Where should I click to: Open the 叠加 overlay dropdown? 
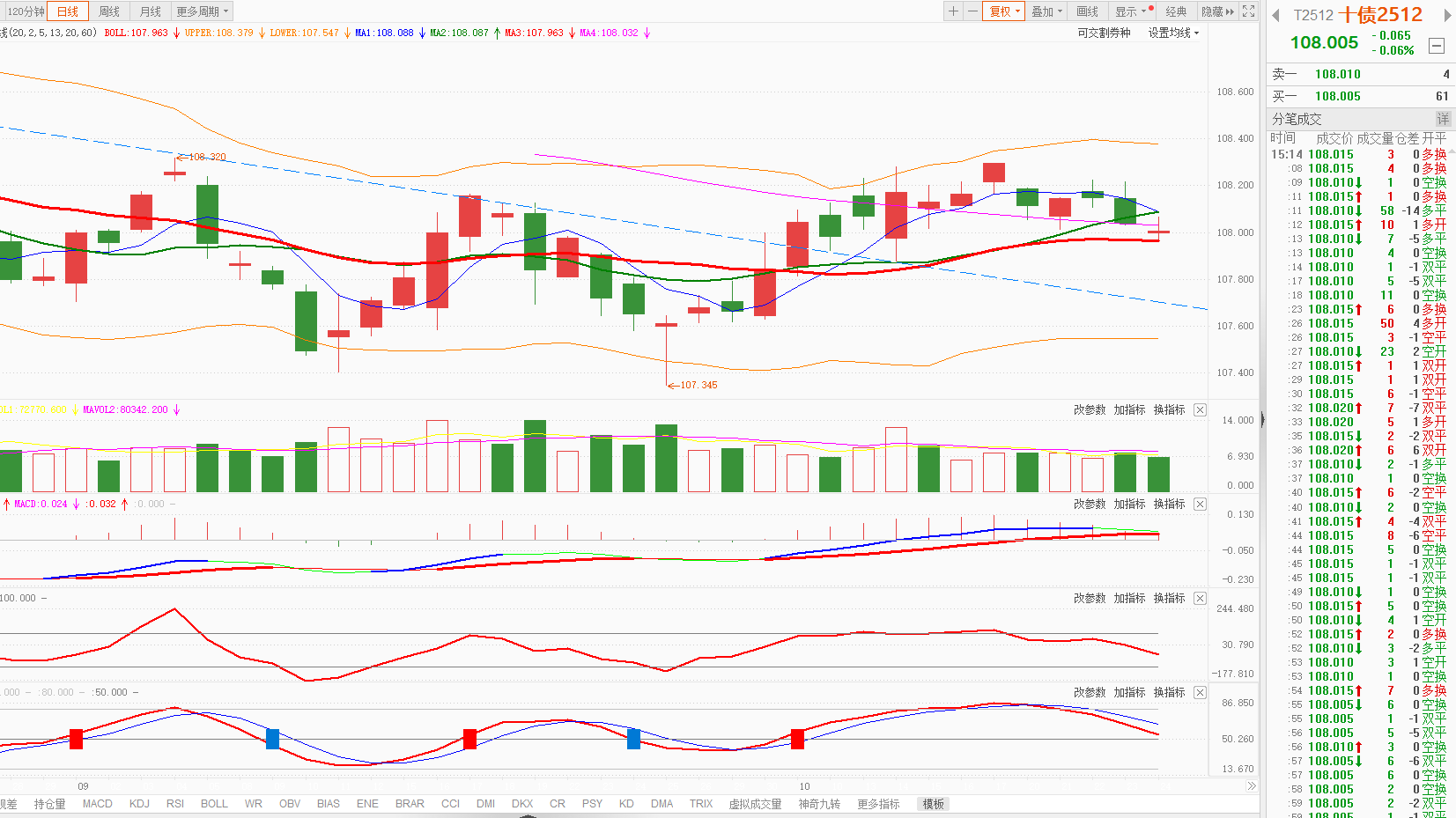(x=1047, y=11)
